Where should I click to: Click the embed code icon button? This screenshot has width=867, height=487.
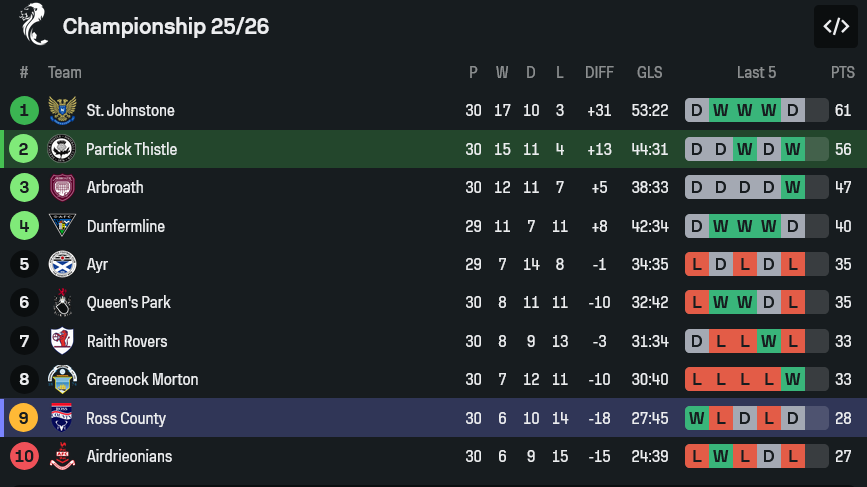tap(835, 27)
